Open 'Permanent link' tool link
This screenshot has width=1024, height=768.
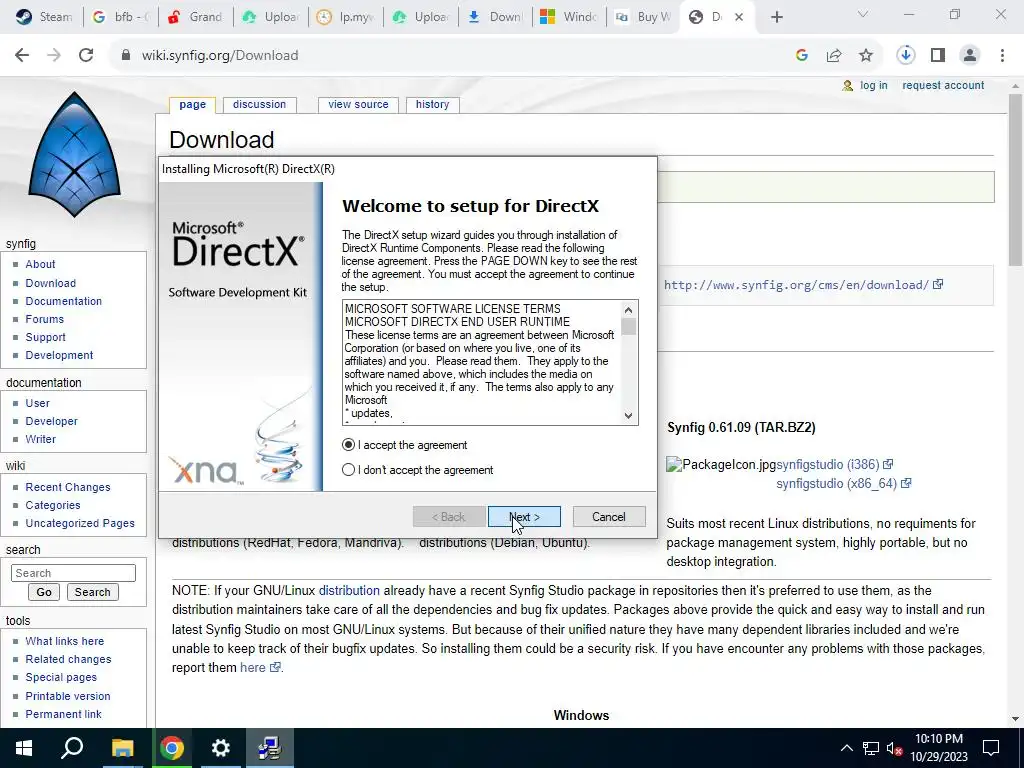pos(63,714)
